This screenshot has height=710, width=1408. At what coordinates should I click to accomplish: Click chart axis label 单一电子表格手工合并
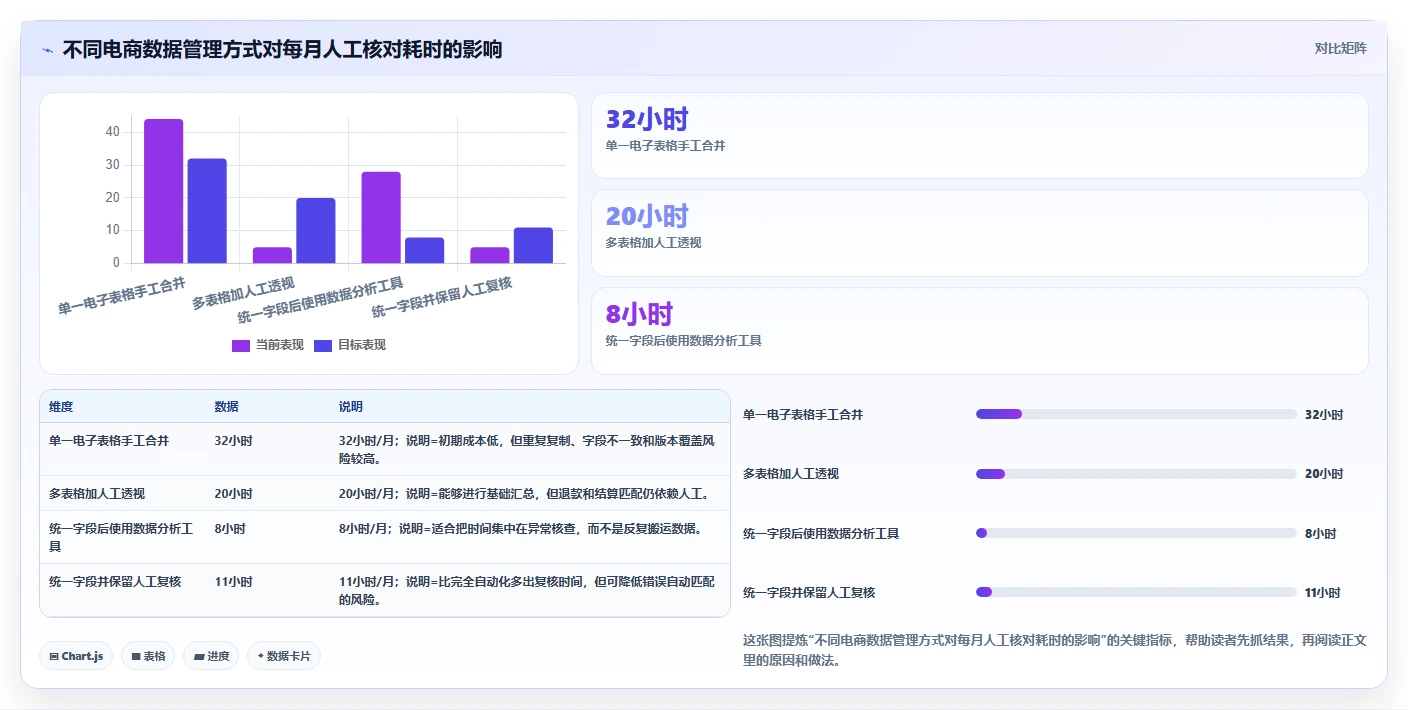122,296
